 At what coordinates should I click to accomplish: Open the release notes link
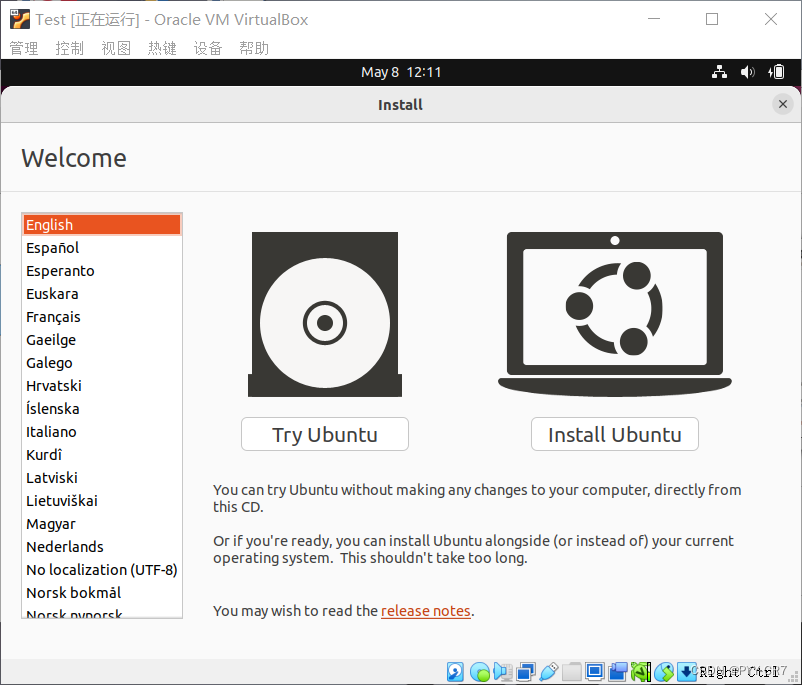(426, 611)
